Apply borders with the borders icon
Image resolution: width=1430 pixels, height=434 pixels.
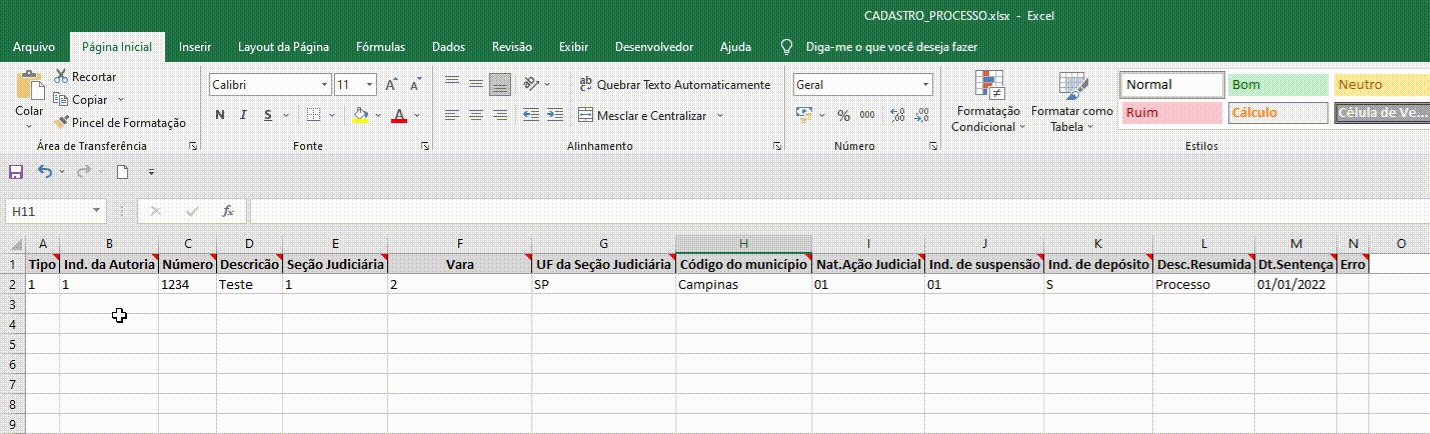coord(314,115)
